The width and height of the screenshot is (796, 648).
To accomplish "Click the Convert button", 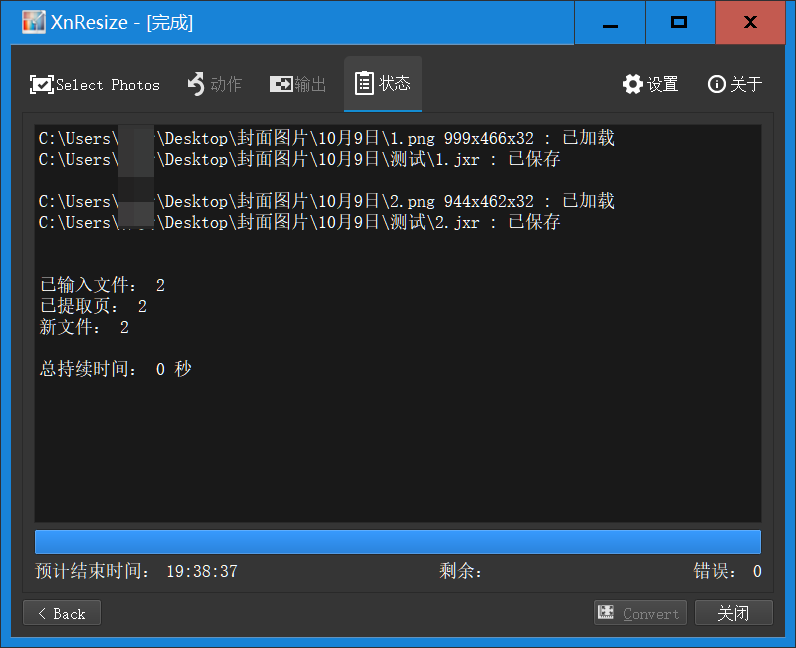I will click(x=640, y=613).
